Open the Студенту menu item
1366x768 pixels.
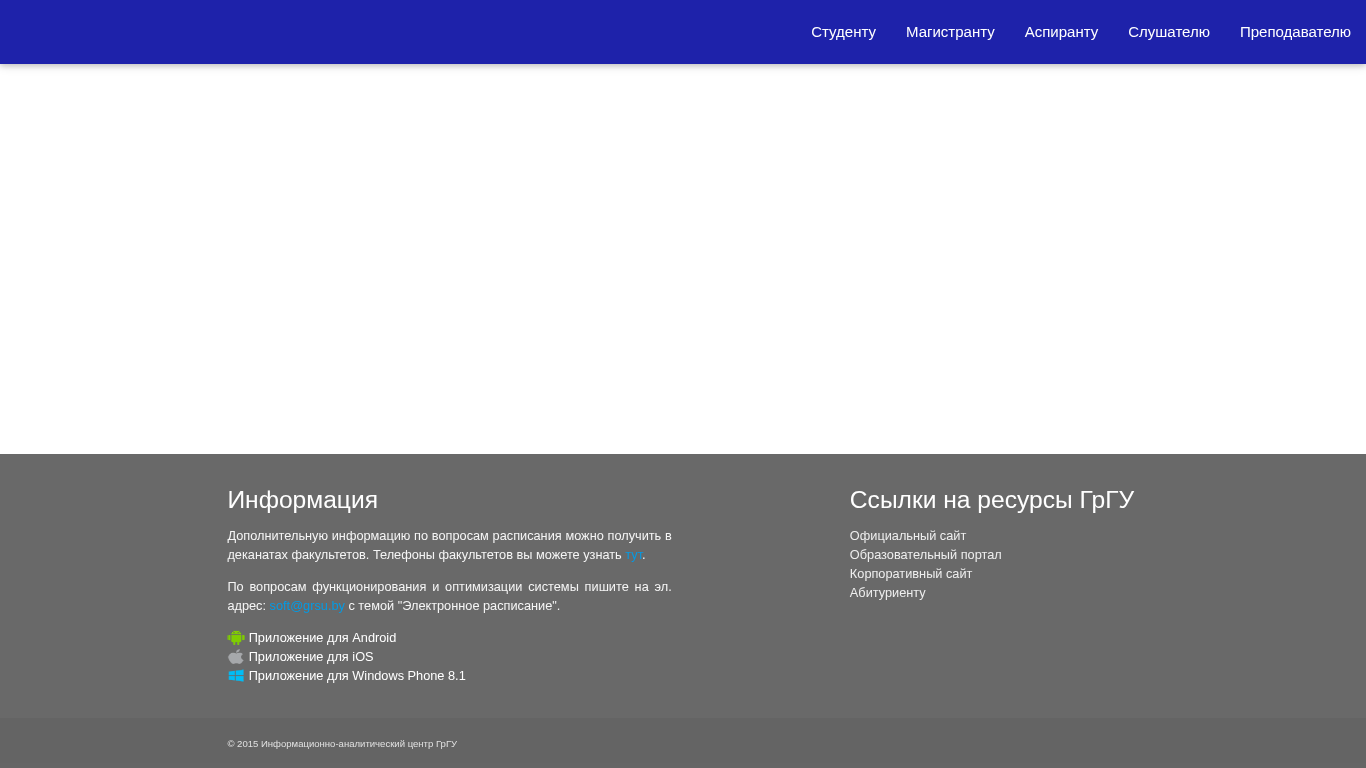coord(843,32)
